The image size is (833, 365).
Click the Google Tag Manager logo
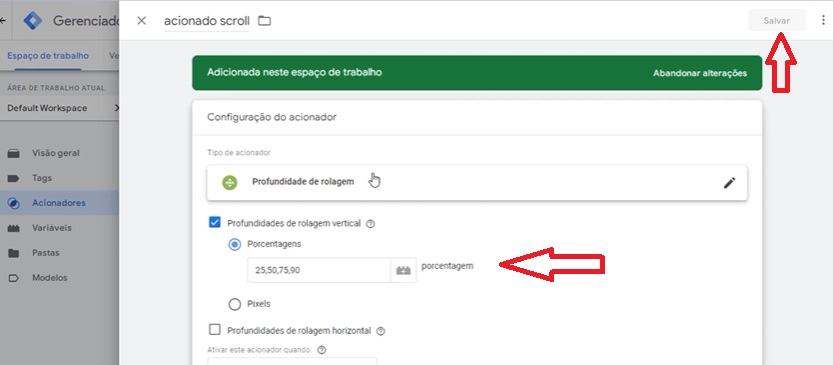(32, 21)
